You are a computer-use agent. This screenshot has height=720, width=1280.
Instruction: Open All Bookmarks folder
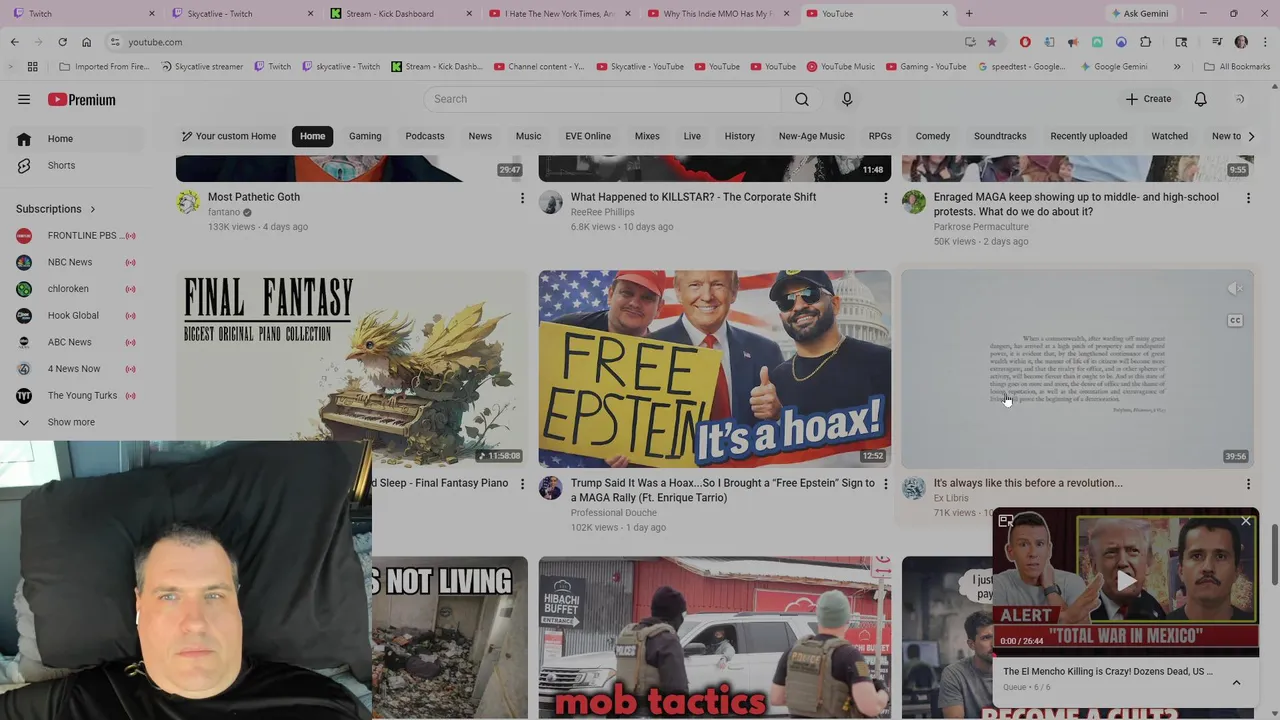(x=1236, y=67)
